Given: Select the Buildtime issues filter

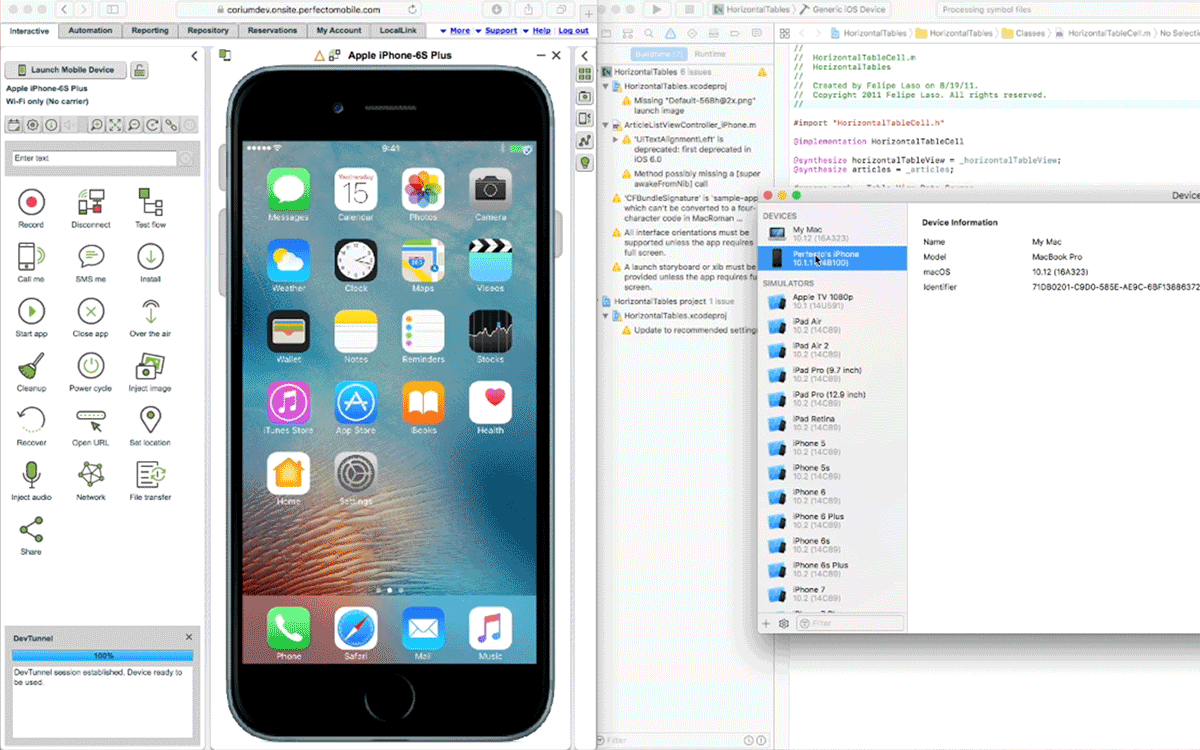Looking at the screenshot, I should pos(659,54).
